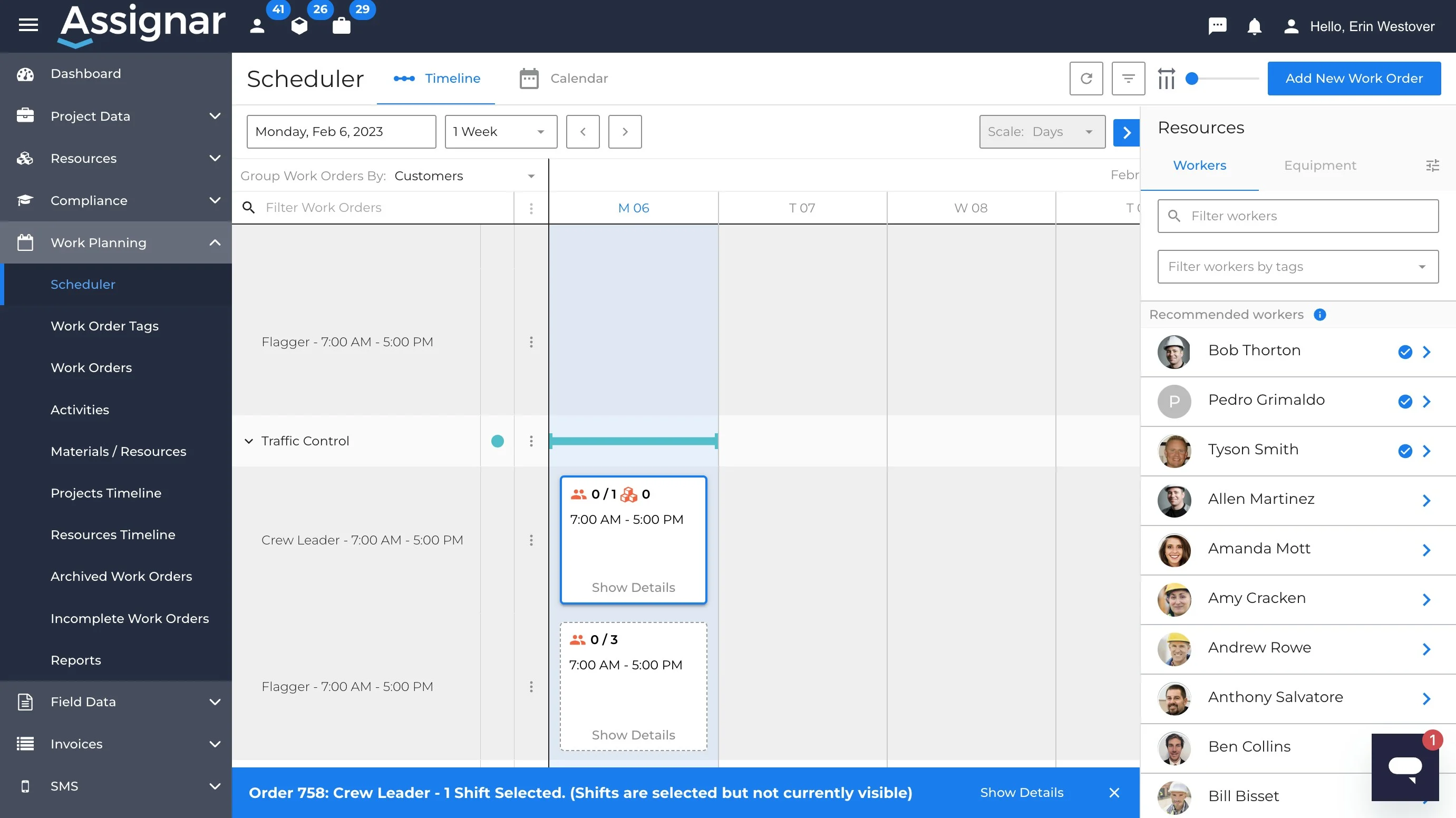Open kebab menu for Crew Leader row
1456x818 pixels.
531,540
